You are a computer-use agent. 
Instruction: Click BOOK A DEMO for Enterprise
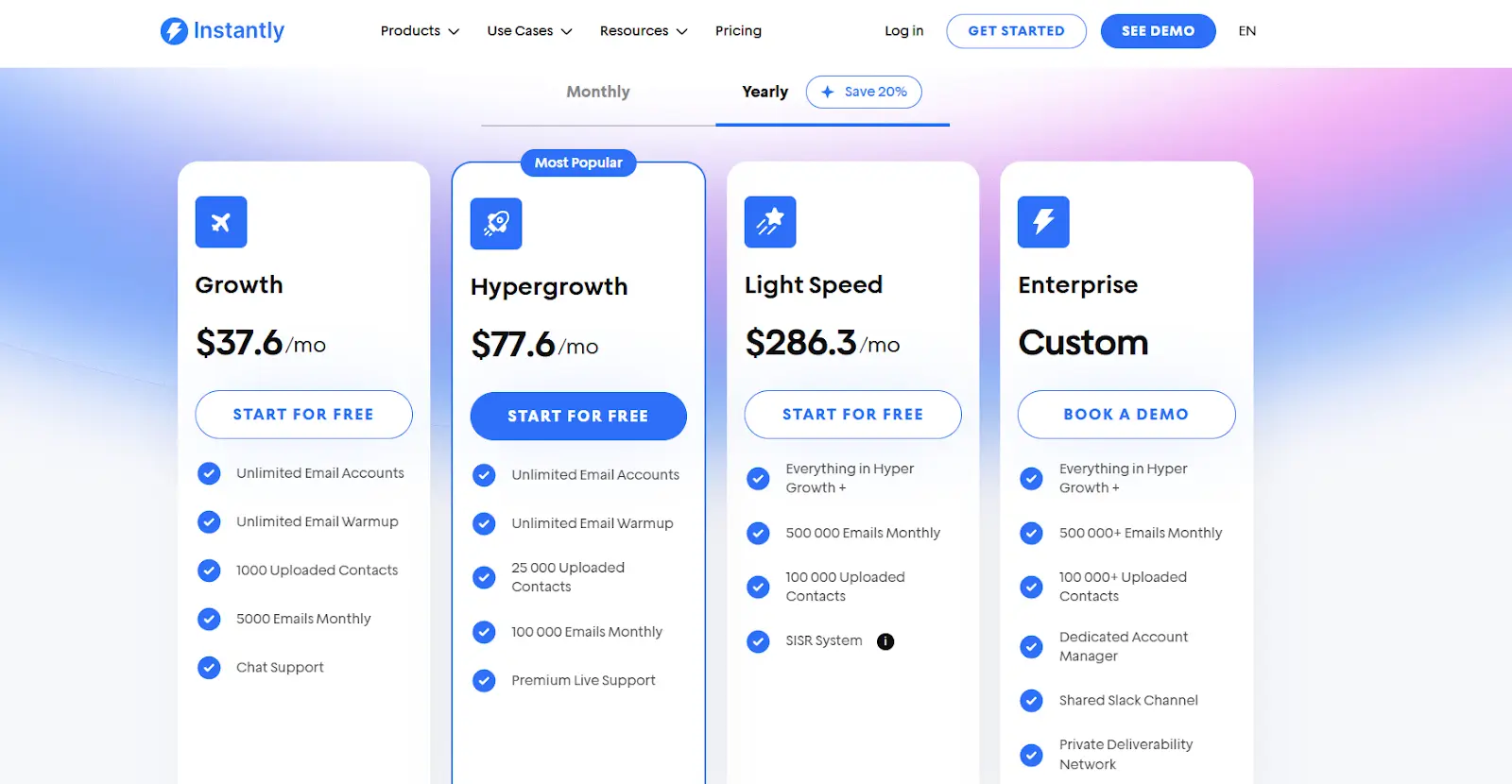(1126, 415)
